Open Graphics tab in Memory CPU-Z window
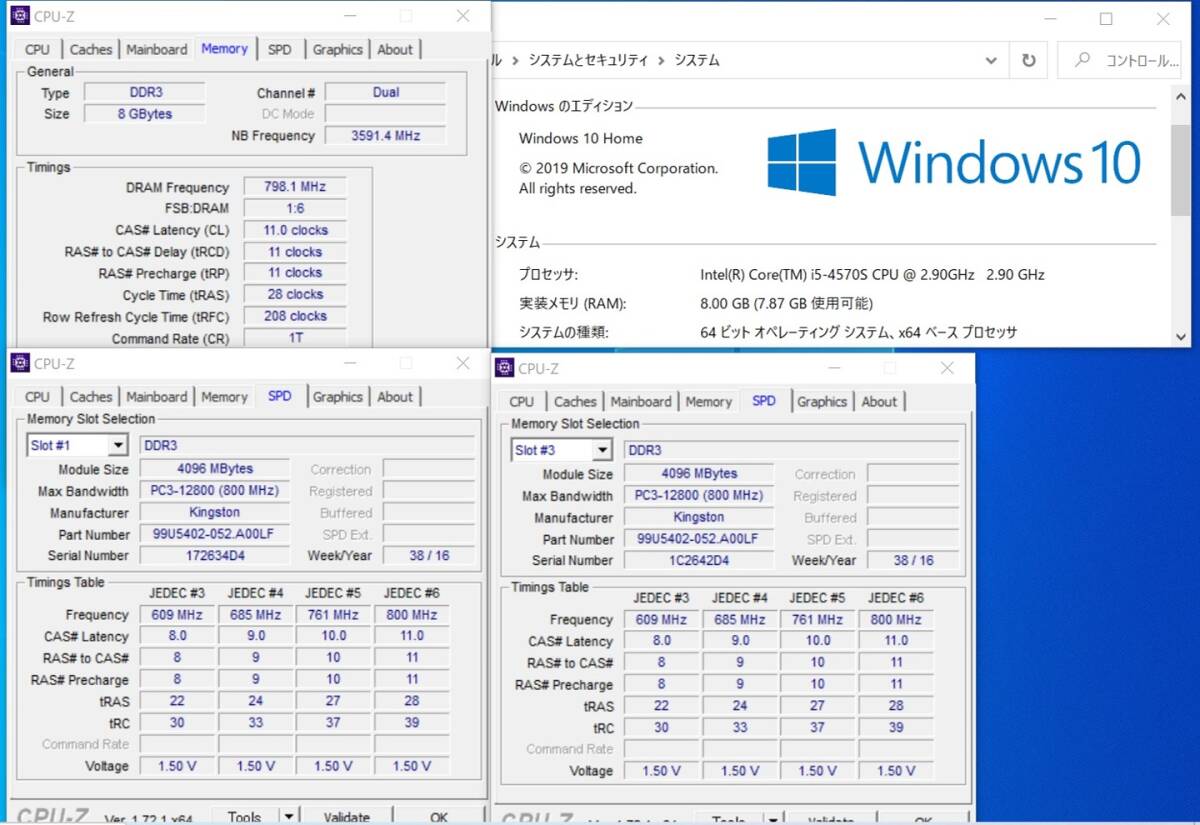This screenshot has width=1200, height=825. click(337, 49)
